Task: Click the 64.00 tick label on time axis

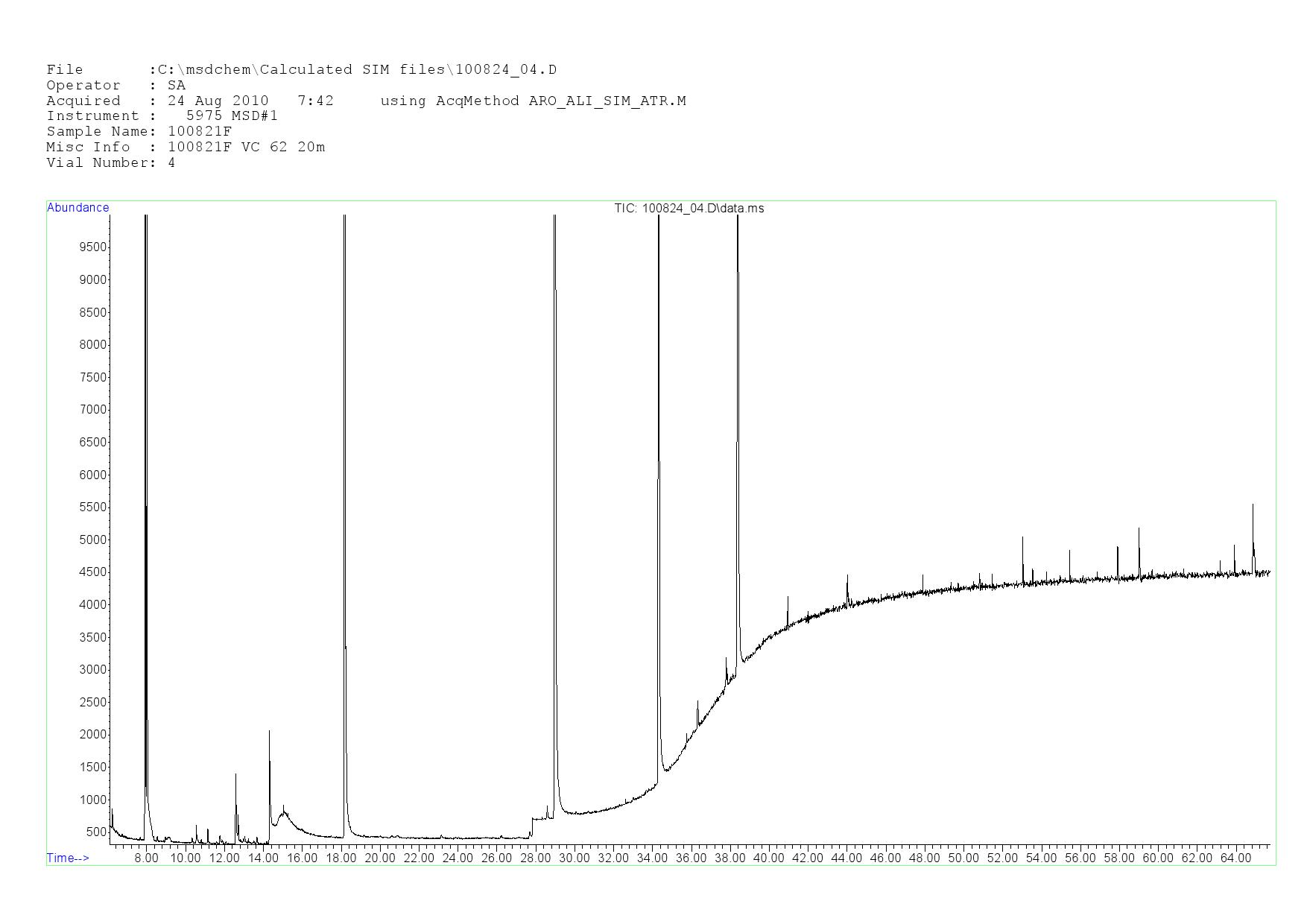Action: [x=1235, y=858]
